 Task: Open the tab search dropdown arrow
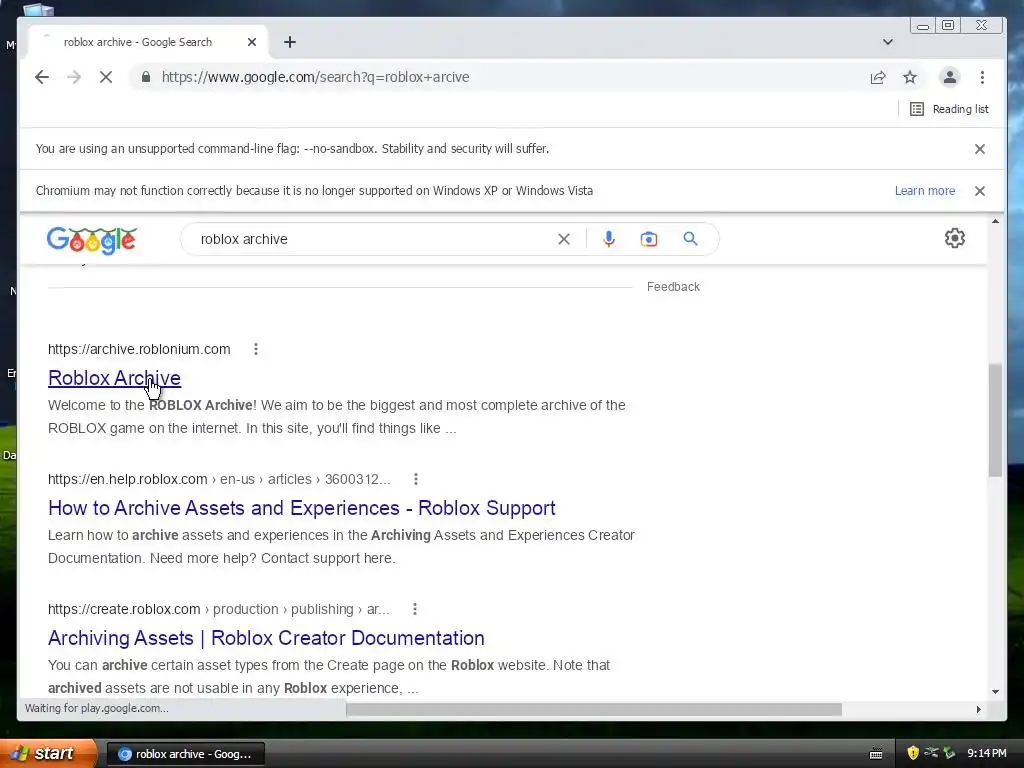tap(888, 42)
